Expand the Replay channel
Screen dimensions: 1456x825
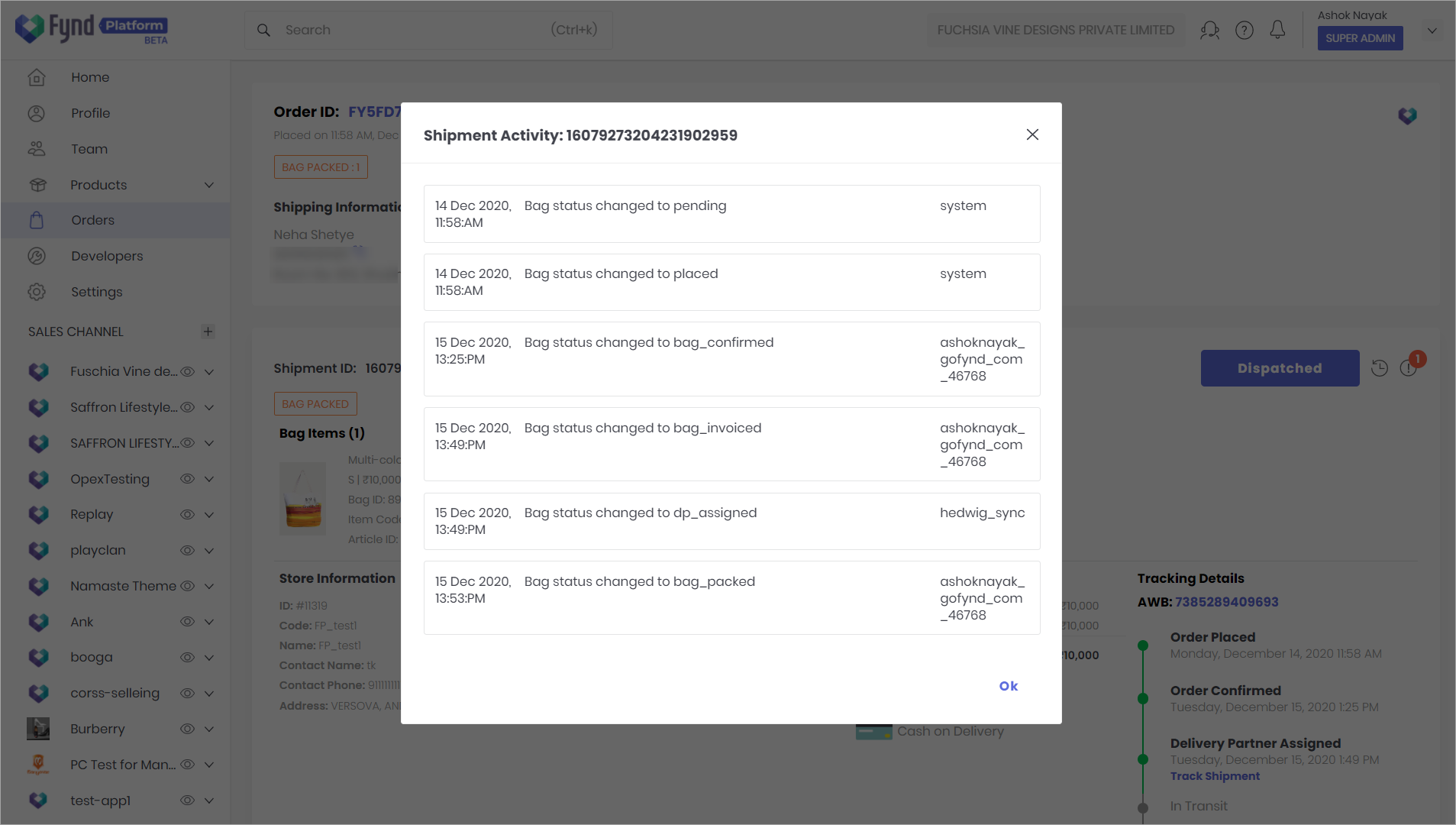pyautogui.click(x=209, y=514)
